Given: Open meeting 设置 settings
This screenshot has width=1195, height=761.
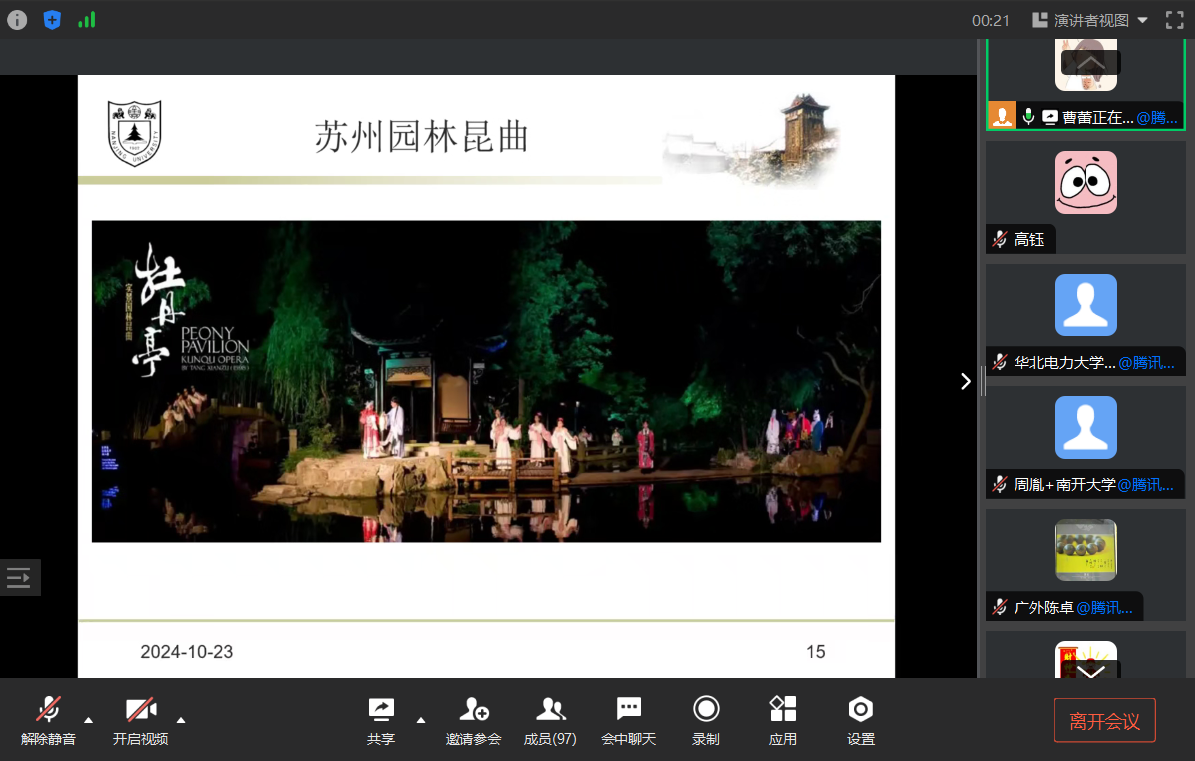Looking at the screenshot, I should (x=860, y=720).
